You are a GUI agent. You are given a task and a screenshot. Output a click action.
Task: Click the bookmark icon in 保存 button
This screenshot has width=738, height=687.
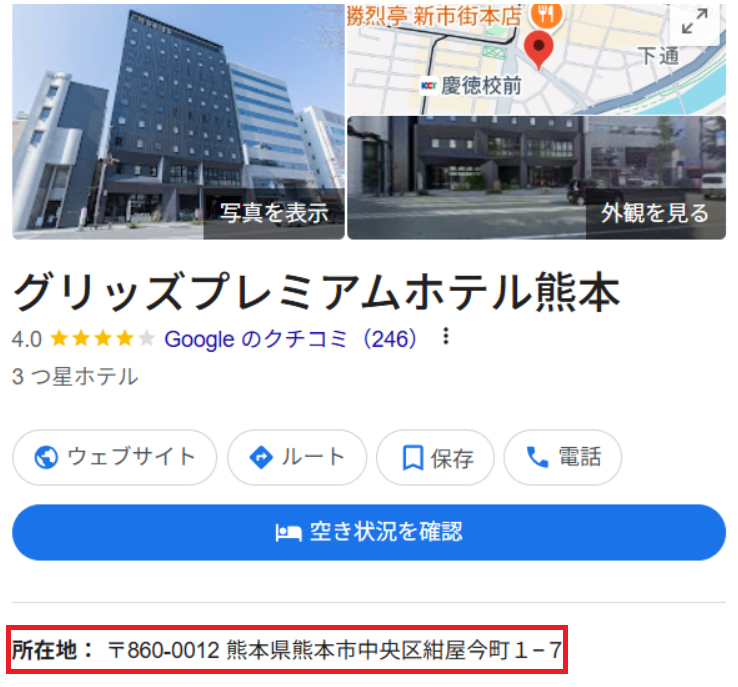[x=413, y=458]
